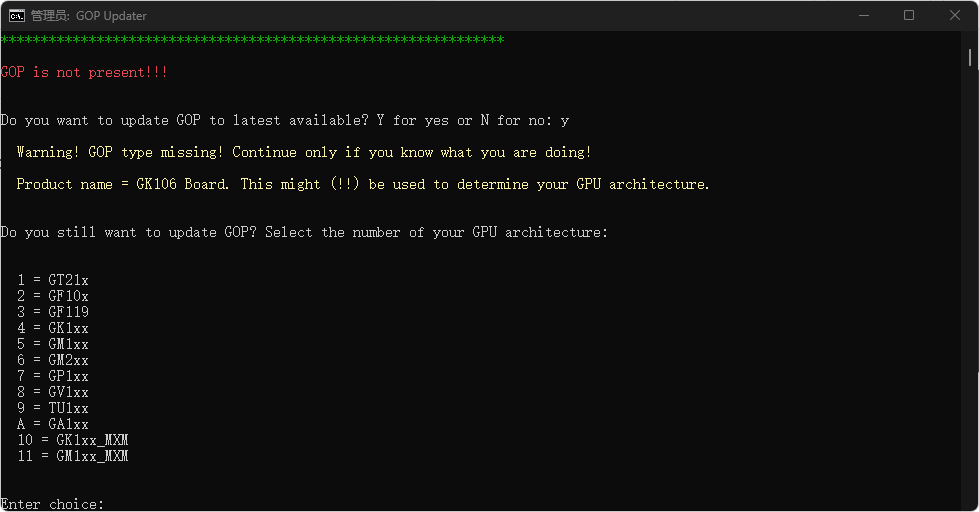The height and width of the screenshot is (512, 979).
Task: Click the '9 = TU1xx' architecture line
Action: click(x=53, y=408)
